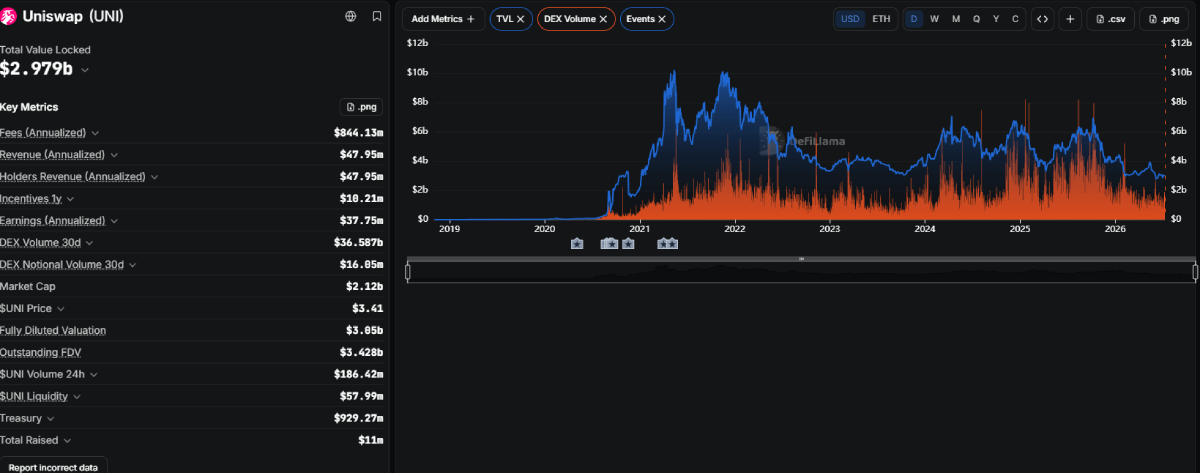Expand Holders Revenue (Annualized) row

click(x=155, y=177)
